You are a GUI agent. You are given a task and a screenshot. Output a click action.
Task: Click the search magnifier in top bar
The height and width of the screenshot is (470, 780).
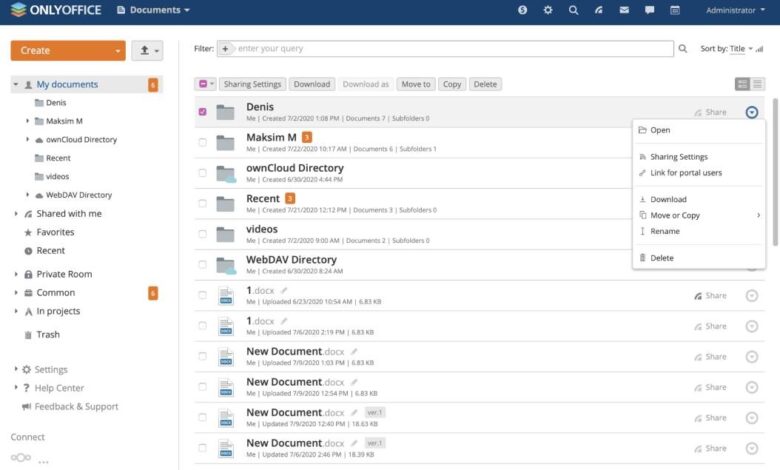(x=574, y=10)
